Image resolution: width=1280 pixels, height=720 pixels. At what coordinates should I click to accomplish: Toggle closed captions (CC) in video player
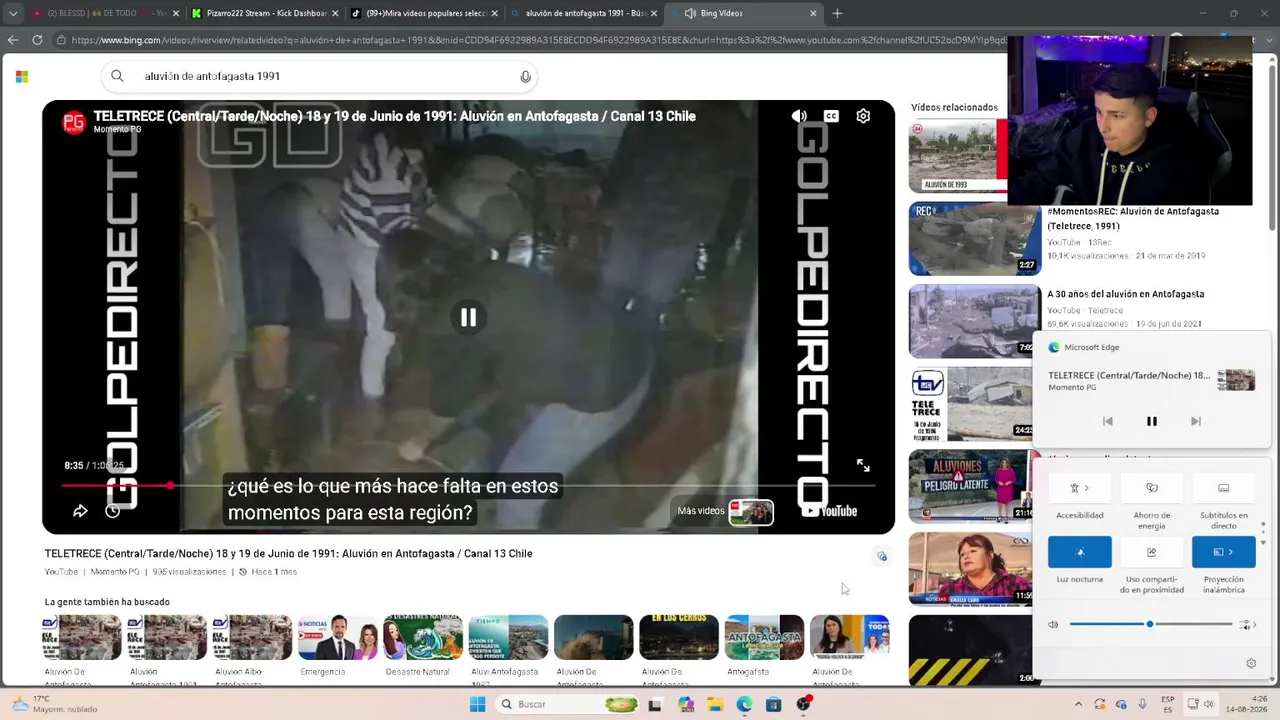coord(831,116)
